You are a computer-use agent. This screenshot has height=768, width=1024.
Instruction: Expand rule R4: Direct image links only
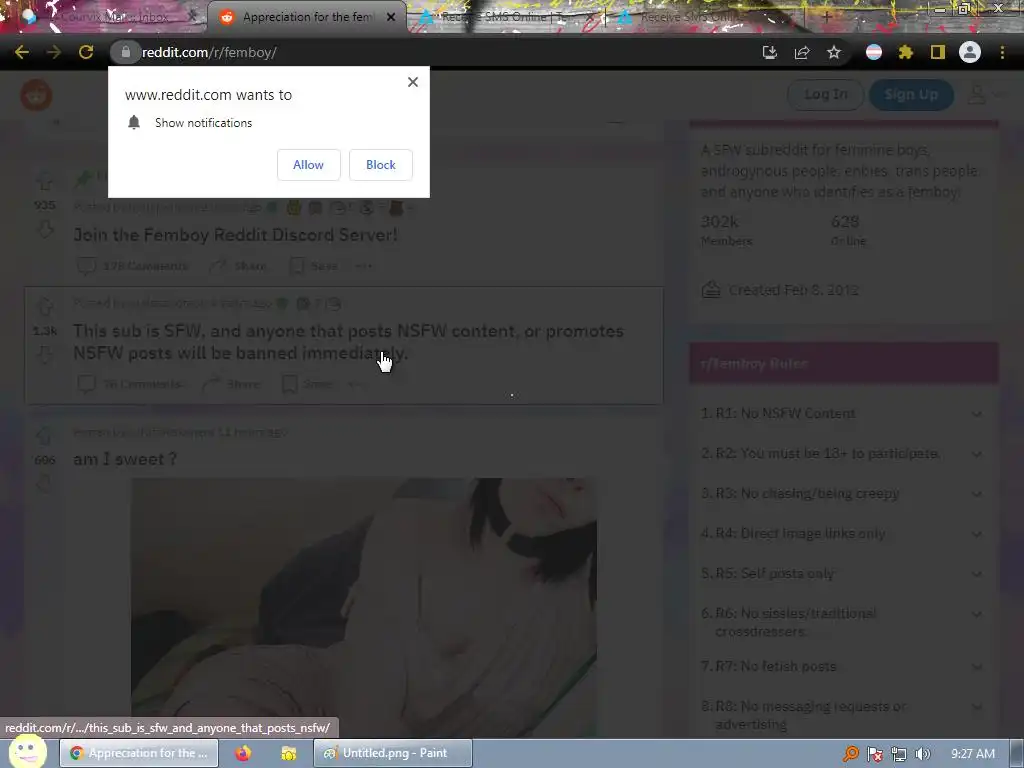pyautogui.click(x=842, y=534)
